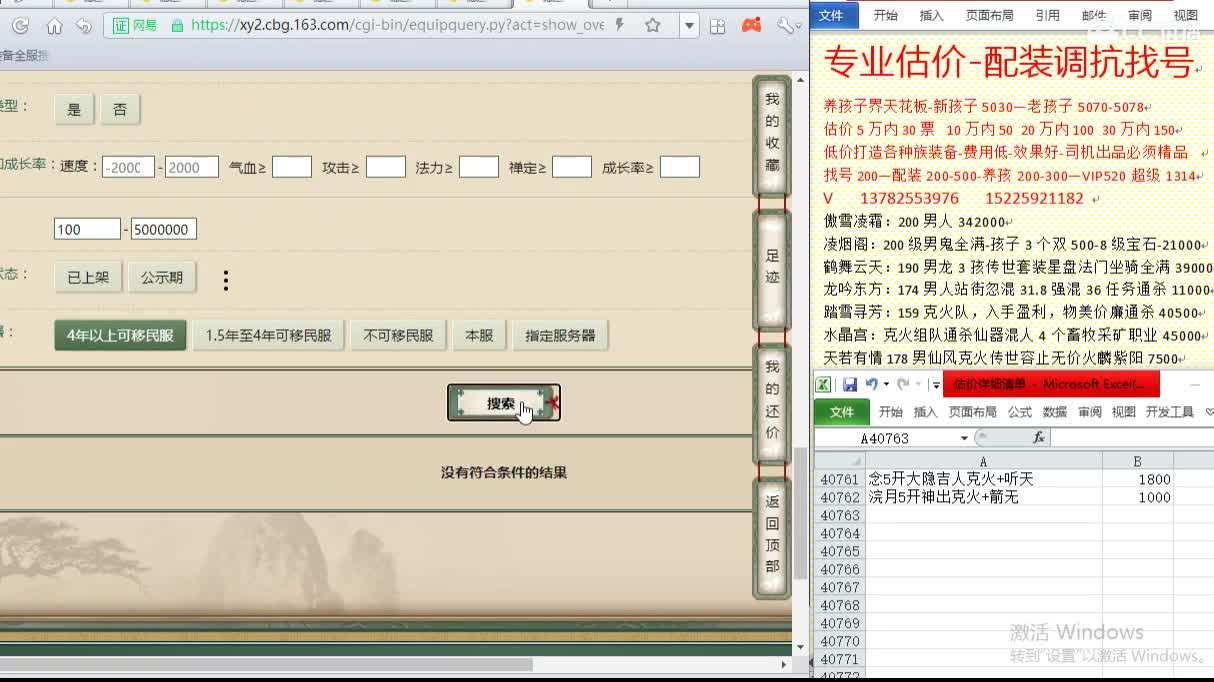Open Excel 公式 ribbon tab
Viewport: 1214px width, 682px height.
(1019, 412)
